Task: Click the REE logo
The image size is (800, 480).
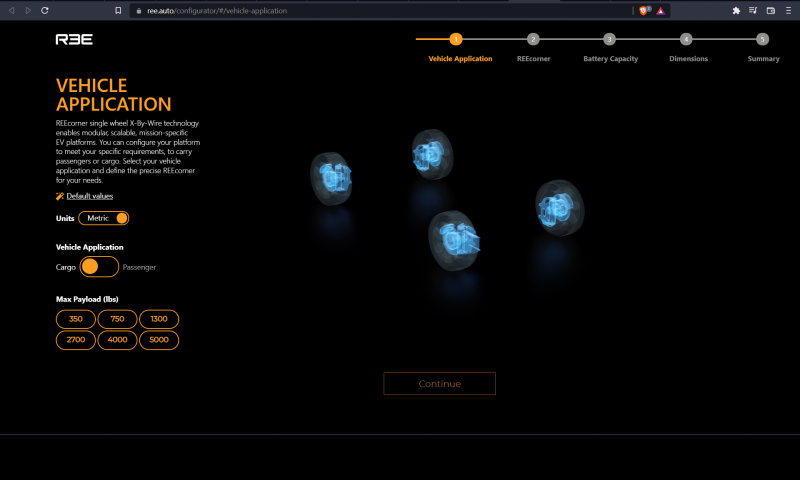Action: [x=74, y=39]
